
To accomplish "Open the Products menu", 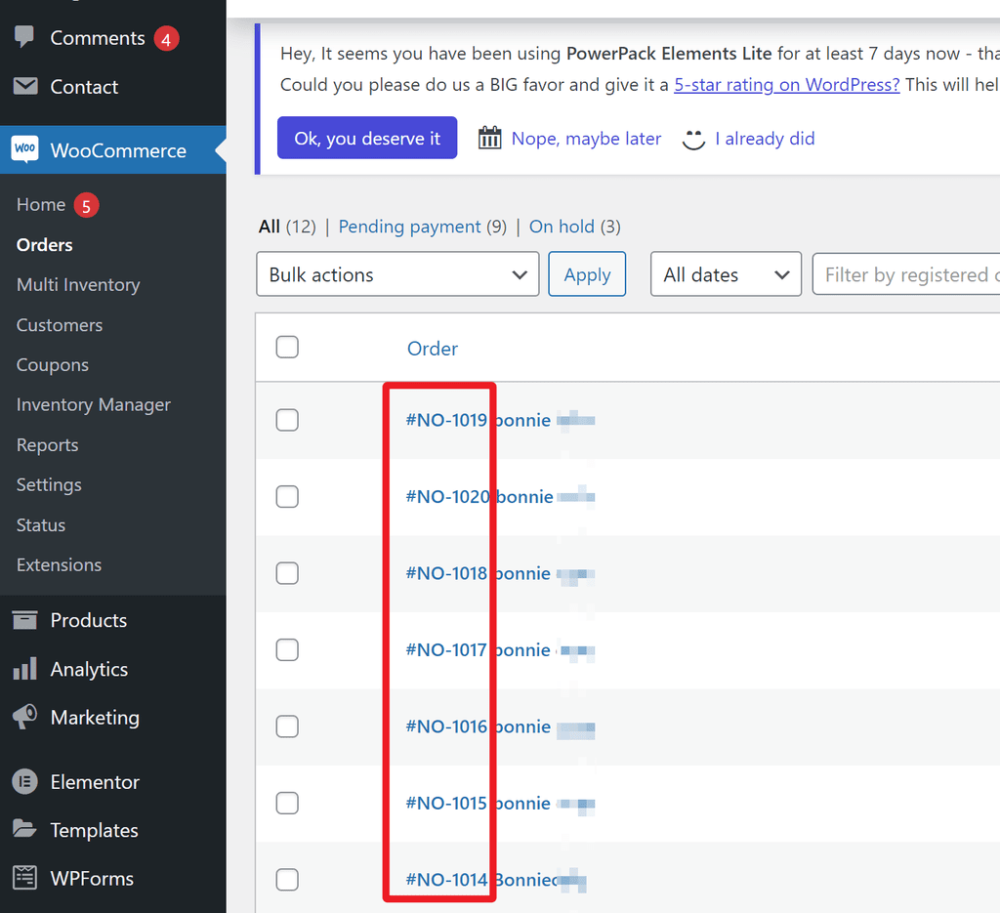I will point(89,620).
